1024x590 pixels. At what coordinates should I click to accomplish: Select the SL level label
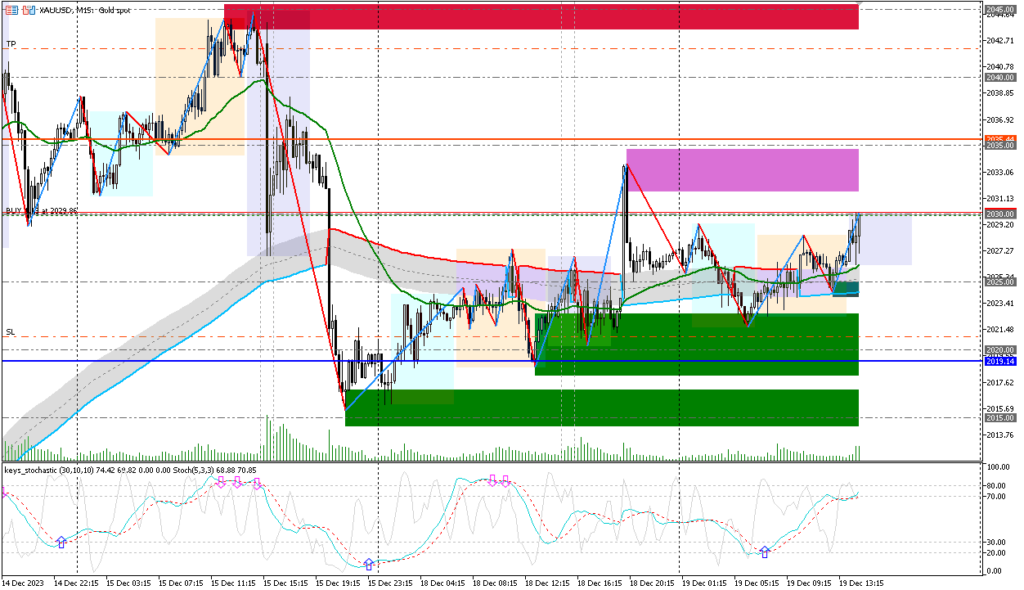(x=11, y=332)
